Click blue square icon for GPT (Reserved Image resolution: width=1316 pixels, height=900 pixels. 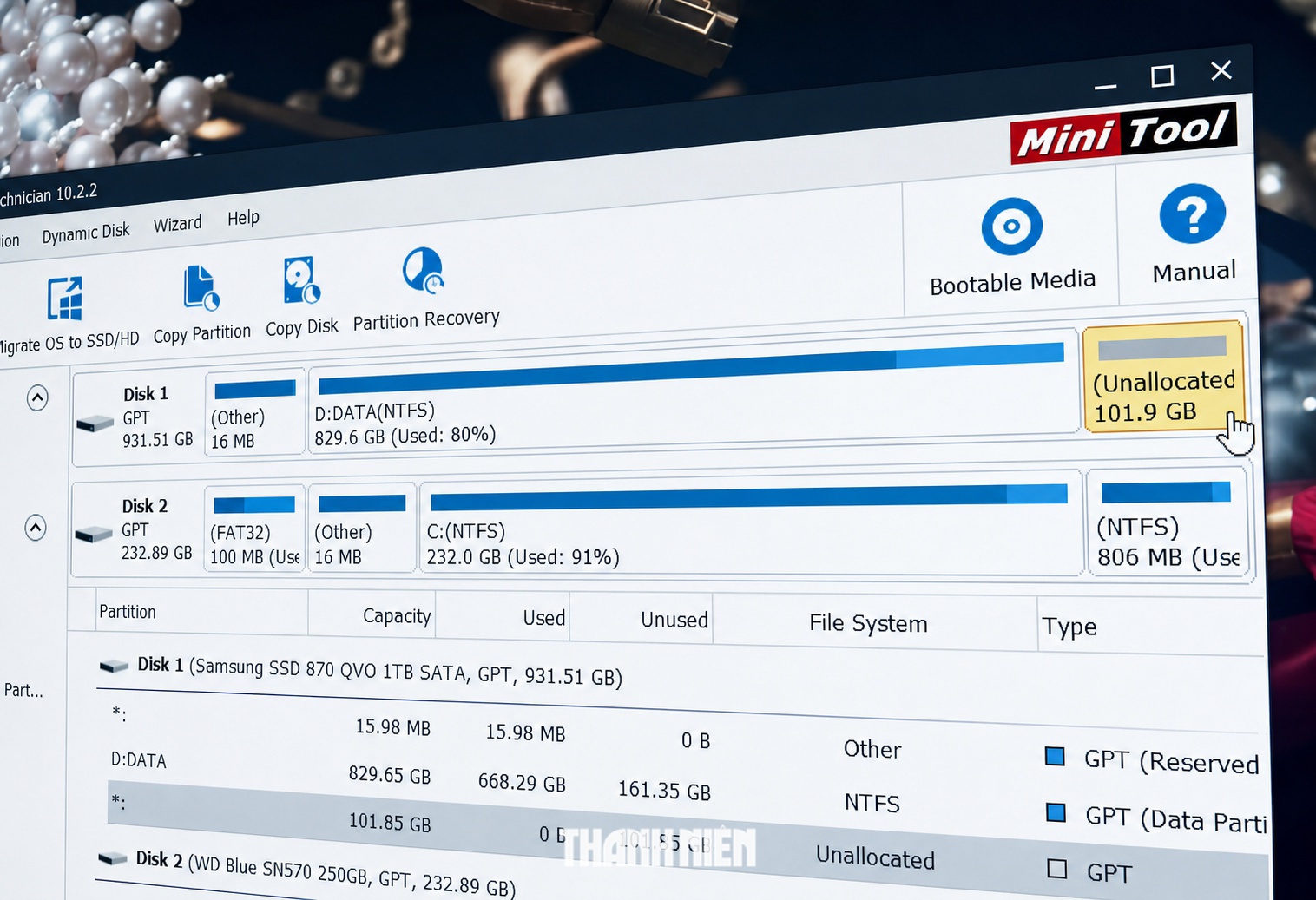[1055, 756]
